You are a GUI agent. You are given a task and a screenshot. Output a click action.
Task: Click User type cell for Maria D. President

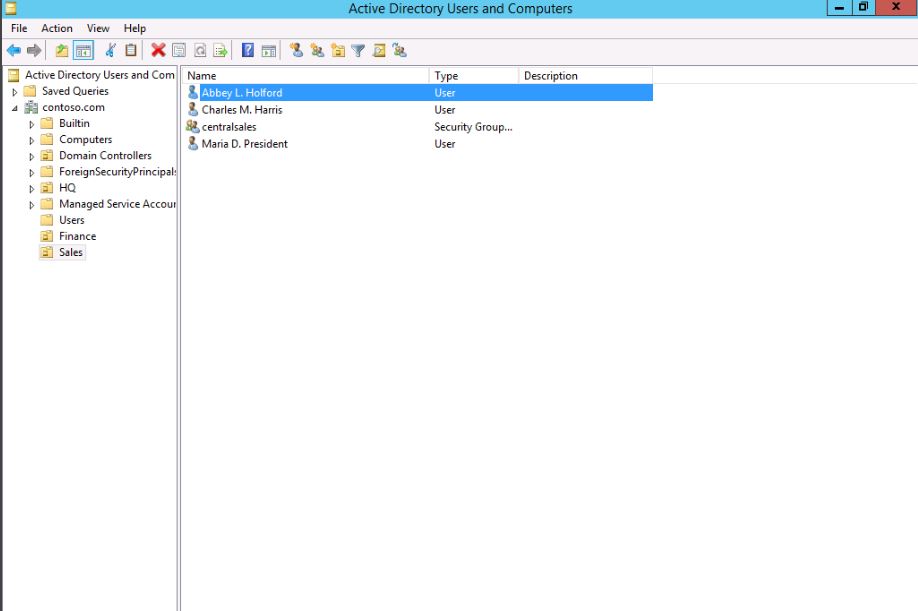click(x=445, y=143)
